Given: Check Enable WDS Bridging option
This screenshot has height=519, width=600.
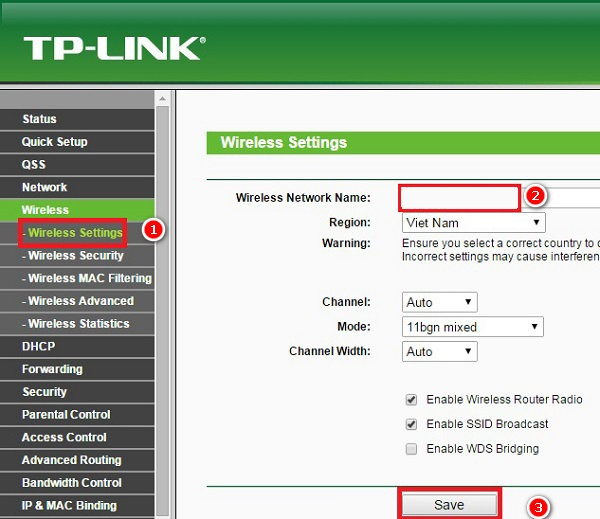Looking at the screenshot, I should [411, 449].
